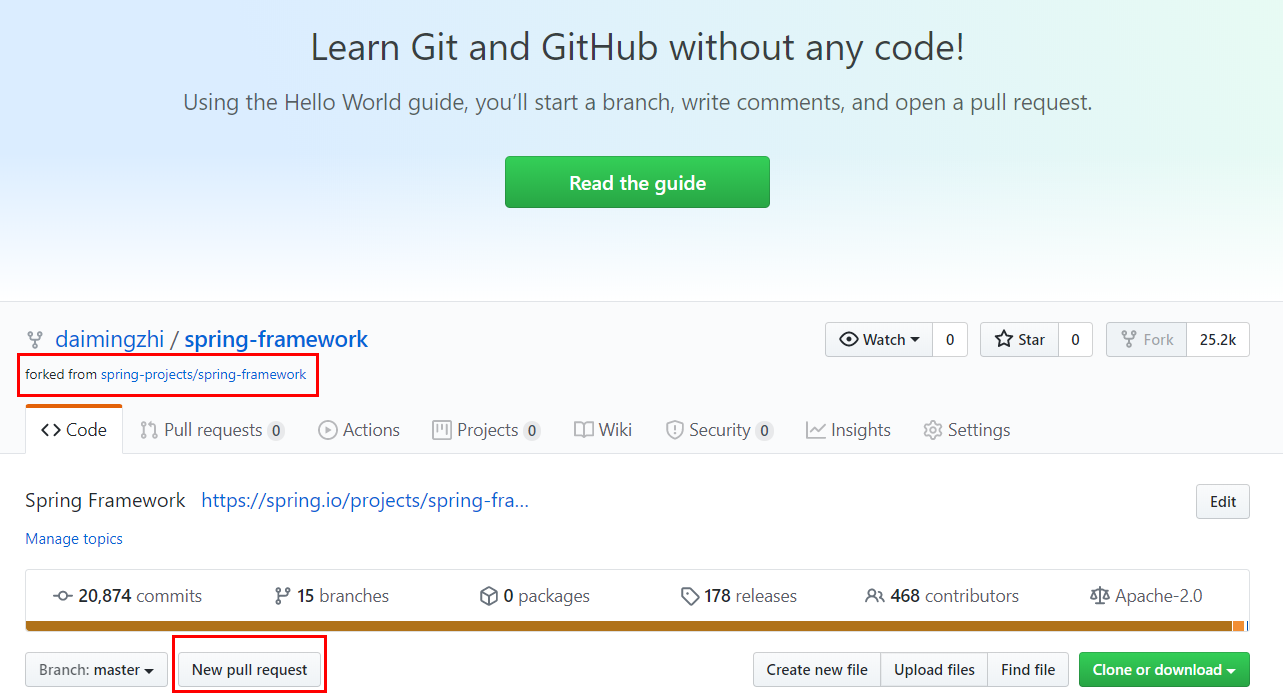Edit the repository description
This screenshot has width=1283, height=696.
pyautogui.click(x=1223, y=502)
